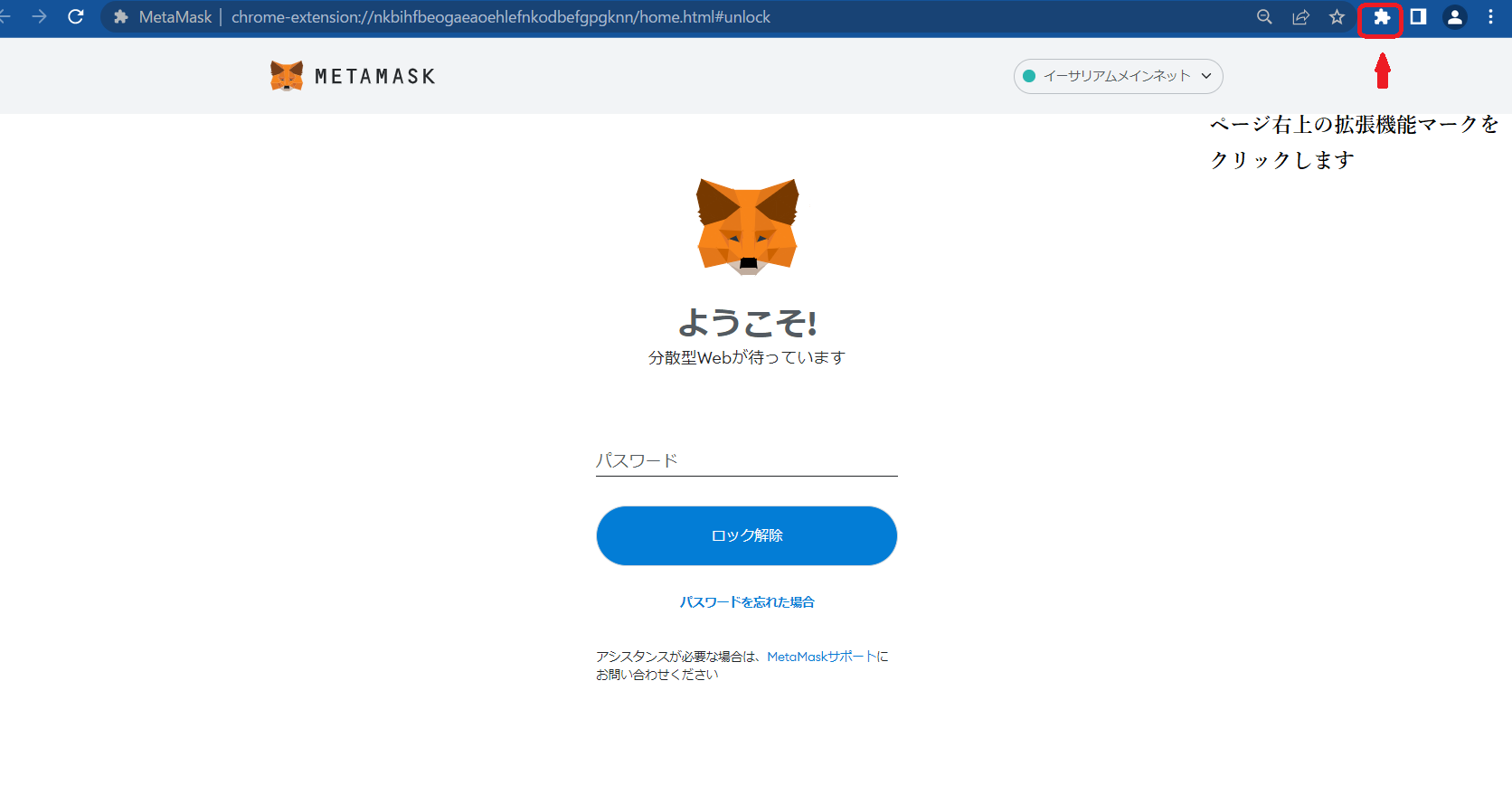Open the パスワードを忘れた場合 link
Screen dimensions: 1512x785
point(747,602)
